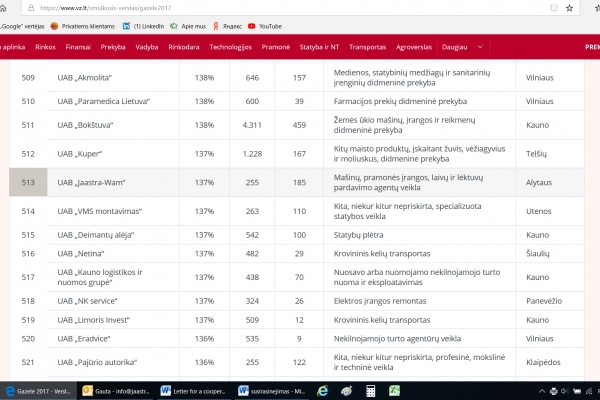The image size is (600, 400).
Task: Open the Яндекс bookmark
Action: pos(227,26)
